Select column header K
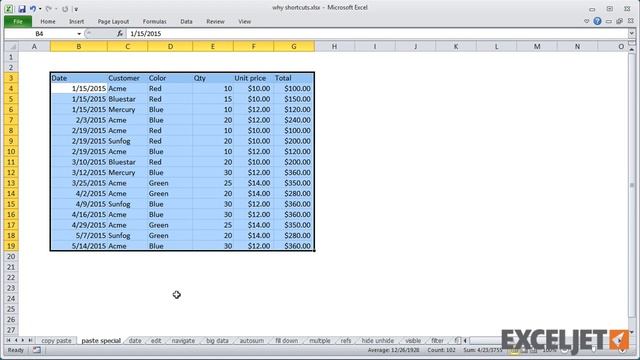Screen dimensions: 640x360 456,47
